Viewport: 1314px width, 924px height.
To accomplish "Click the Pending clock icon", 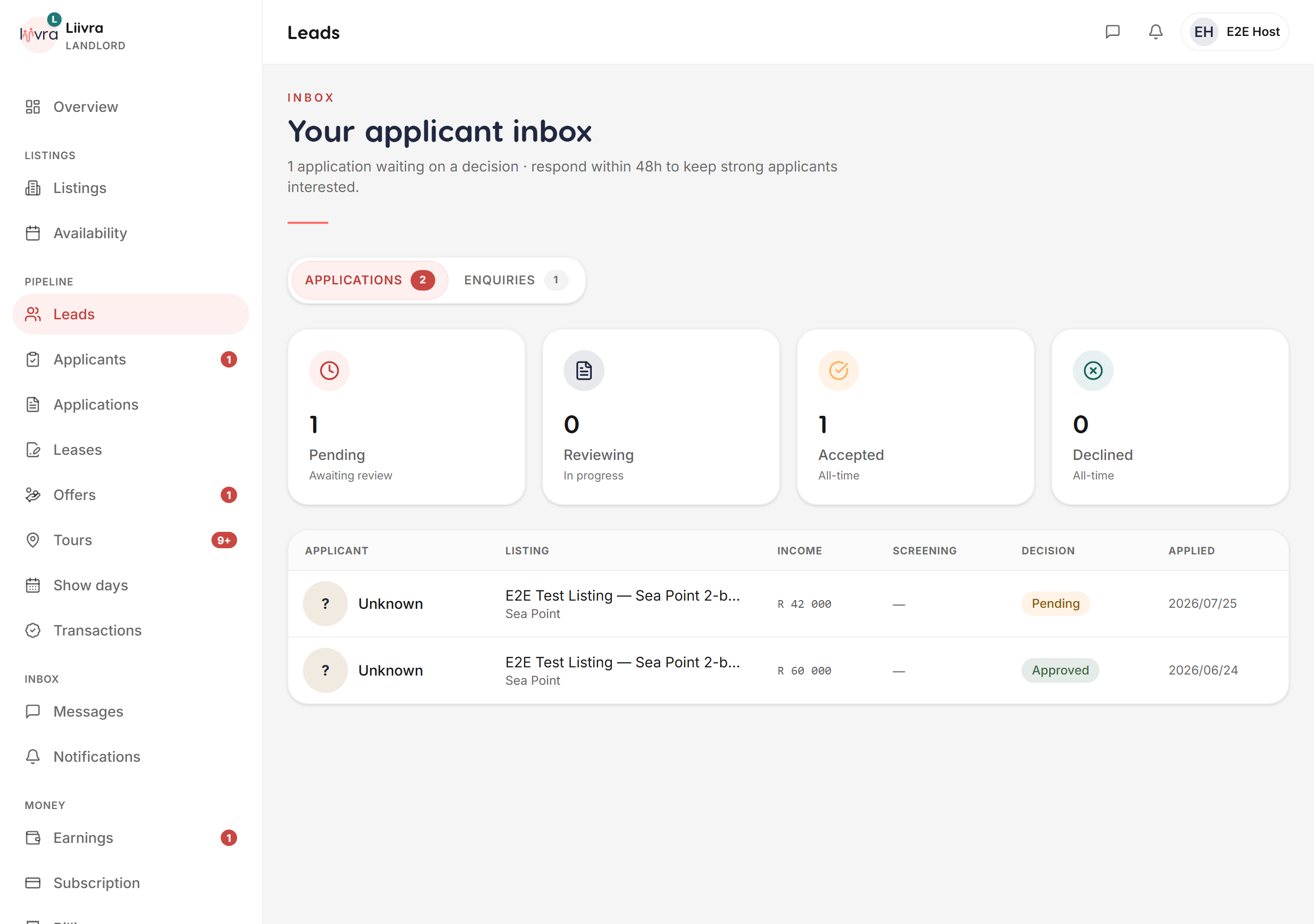I will [x=329, y=371].
